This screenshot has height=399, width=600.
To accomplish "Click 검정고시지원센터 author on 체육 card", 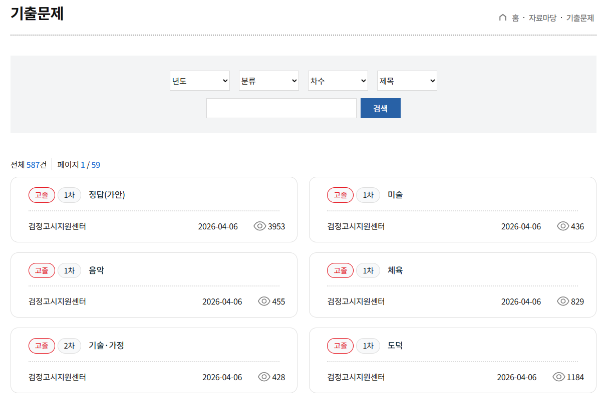I will click(356, 302).
